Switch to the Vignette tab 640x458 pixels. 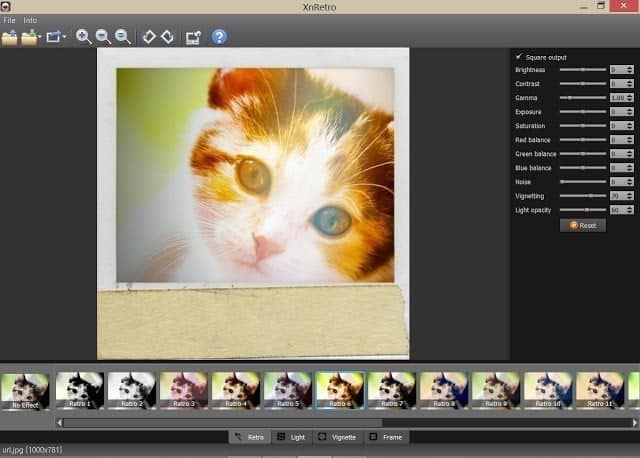(338, 437)
